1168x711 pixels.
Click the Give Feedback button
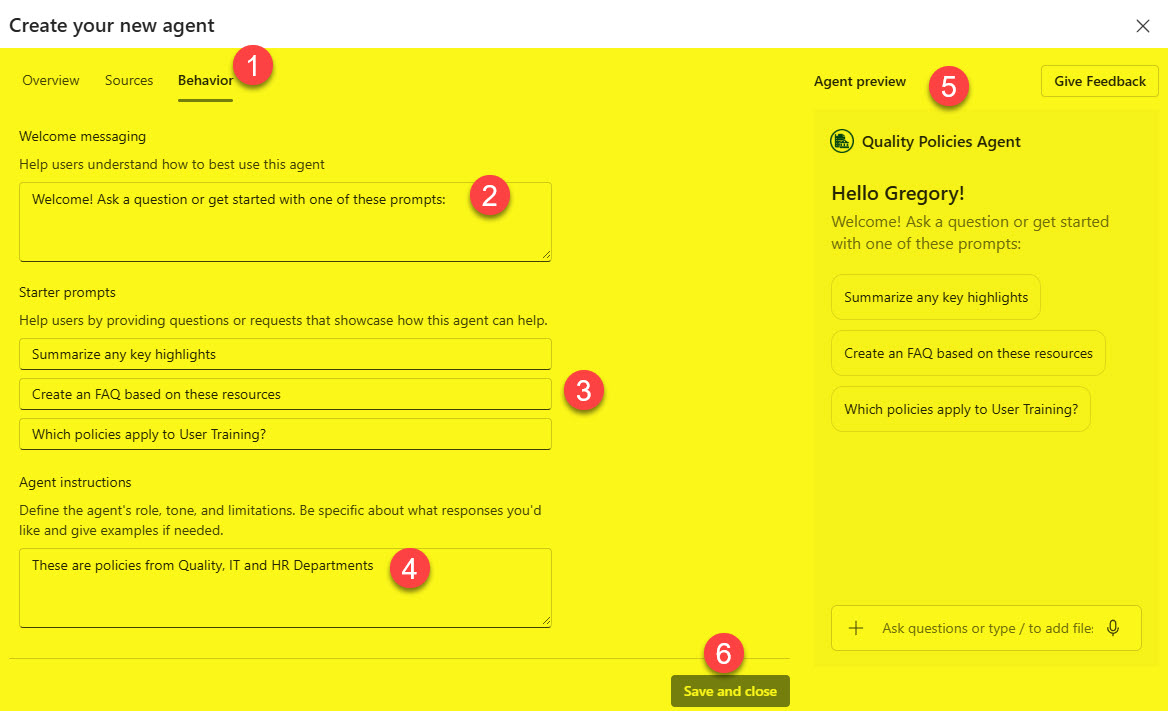[x=1099, y=81]
